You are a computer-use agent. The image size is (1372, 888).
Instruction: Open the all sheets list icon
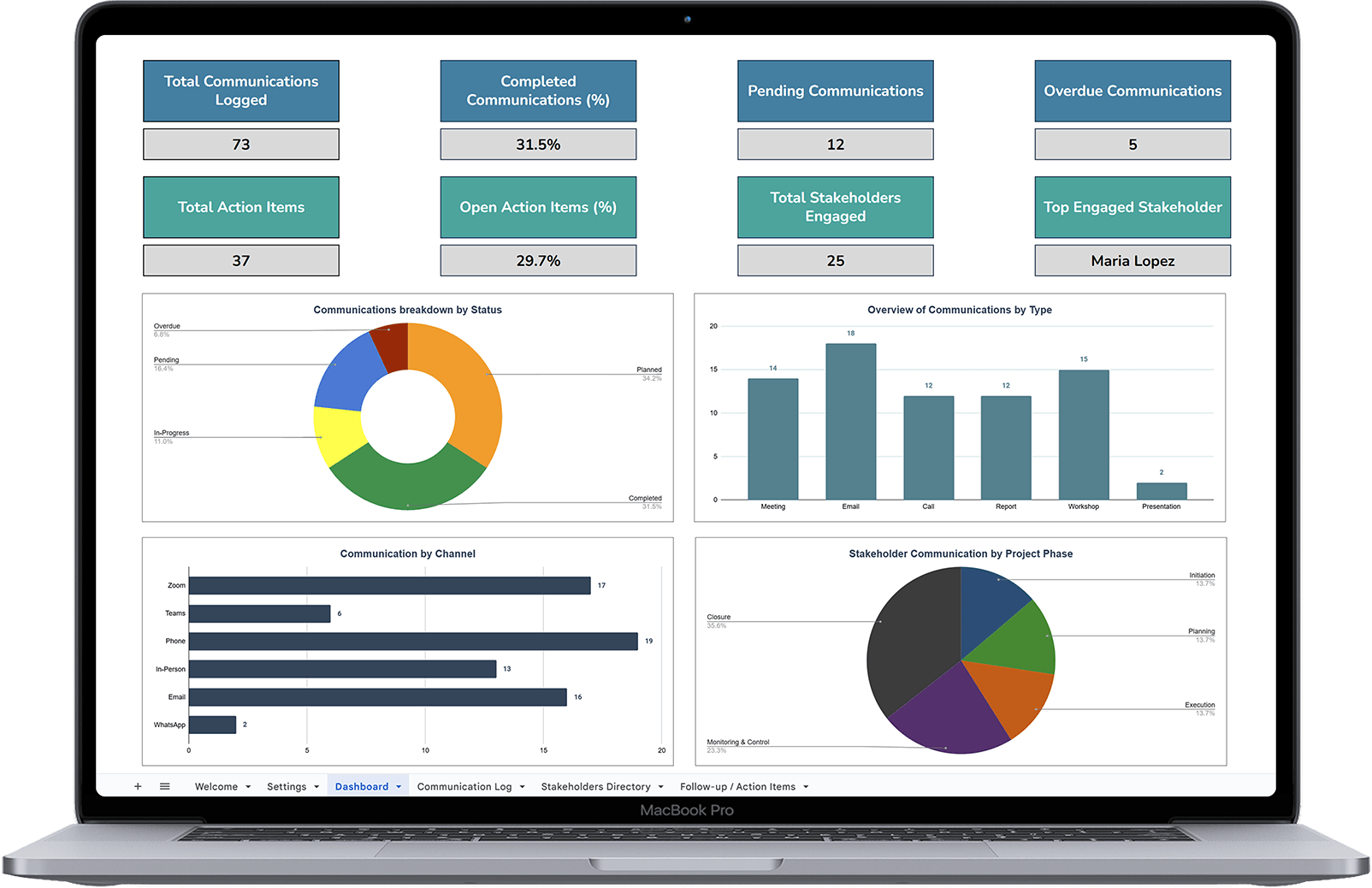[x=165, y=786]
